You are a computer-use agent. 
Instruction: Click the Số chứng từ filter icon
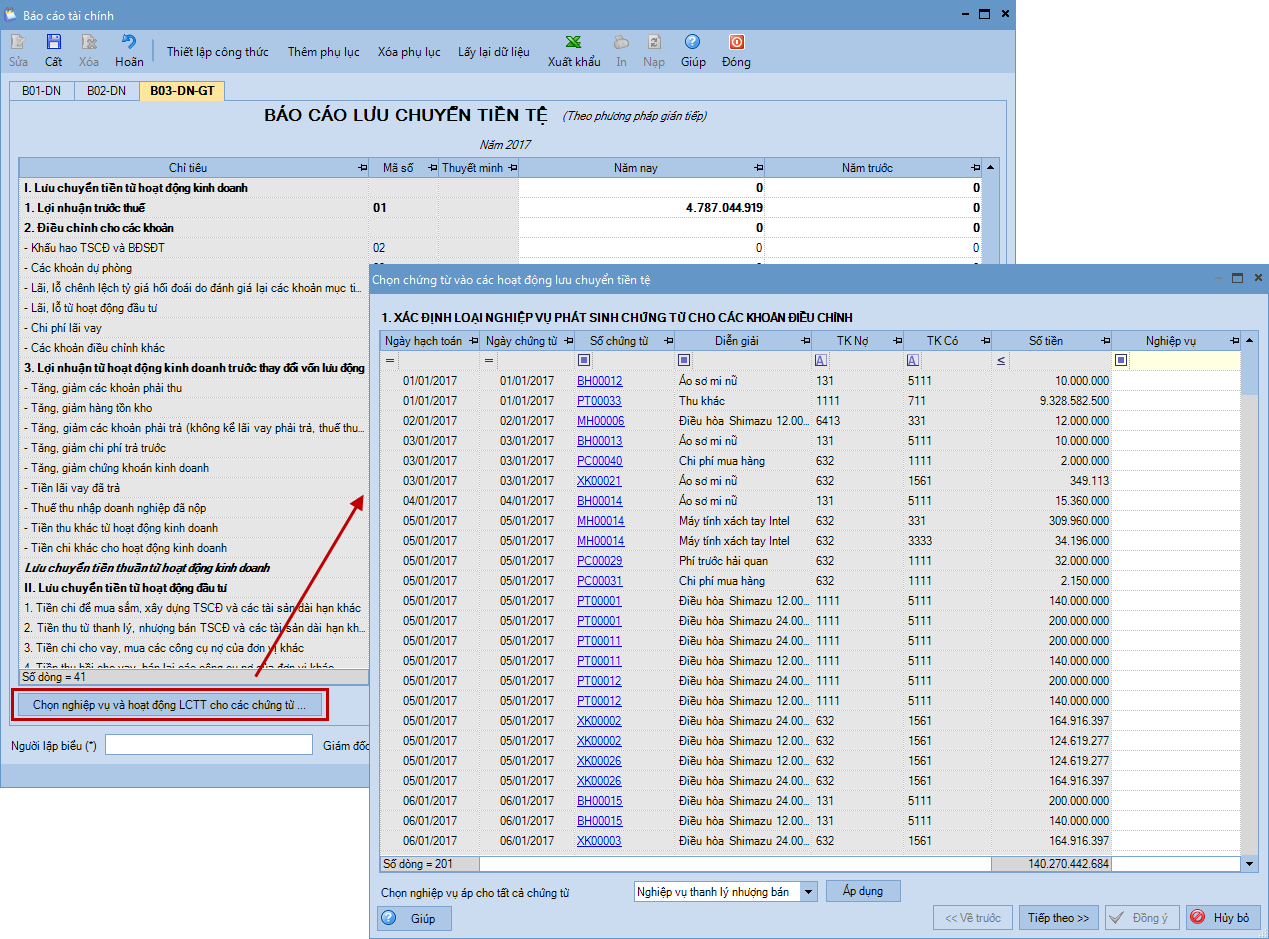tap(584, 360)
